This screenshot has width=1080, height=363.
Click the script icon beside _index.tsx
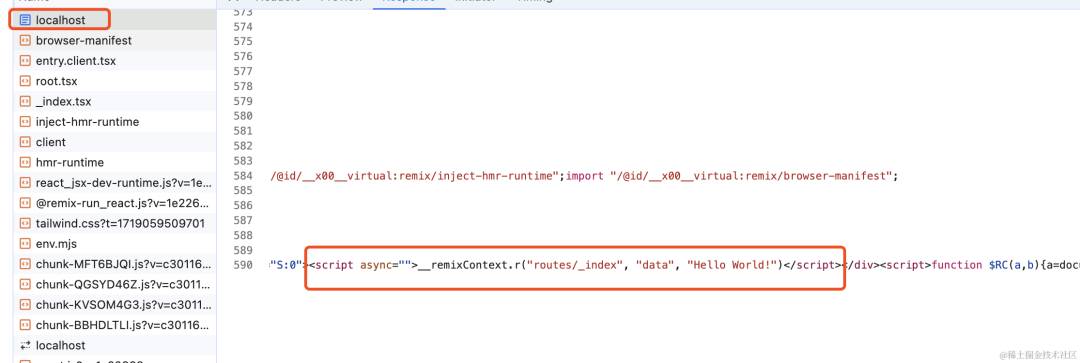25,101
